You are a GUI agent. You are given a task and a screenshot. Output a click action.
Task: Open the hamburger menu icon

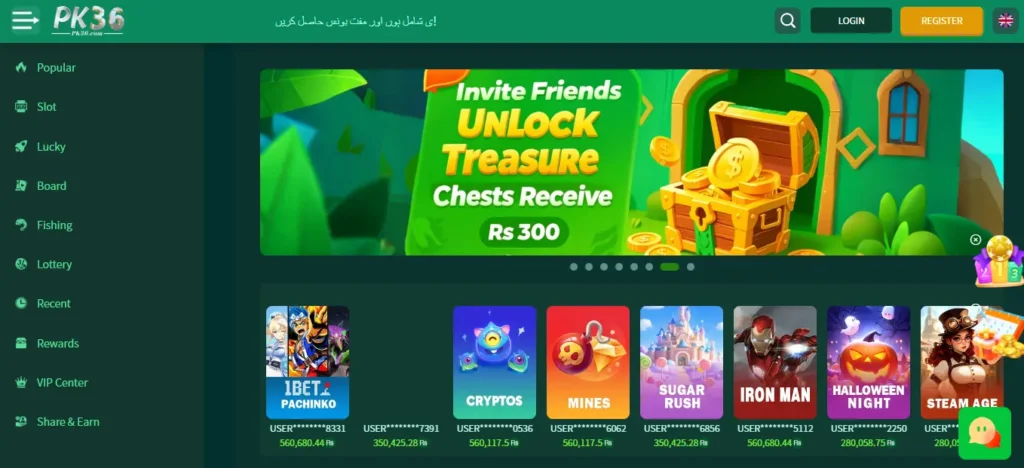25,21
